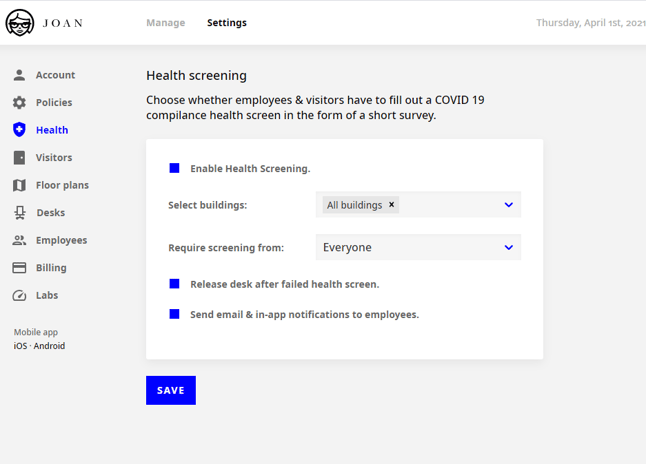This screenshot has height=464, width=646.
Task: Remove the All buildings tag
Action: 392,204
